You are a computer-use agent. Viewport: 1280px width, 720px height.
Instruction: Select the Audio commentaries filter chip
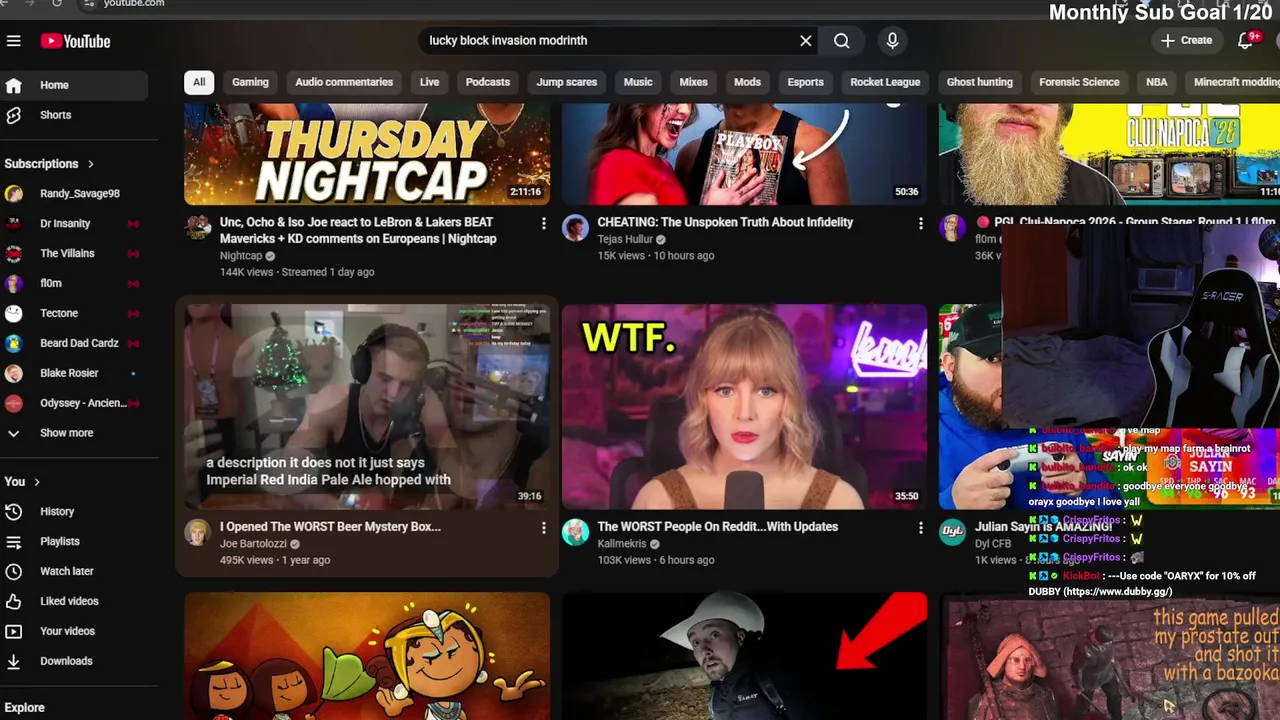coord(344,82)
